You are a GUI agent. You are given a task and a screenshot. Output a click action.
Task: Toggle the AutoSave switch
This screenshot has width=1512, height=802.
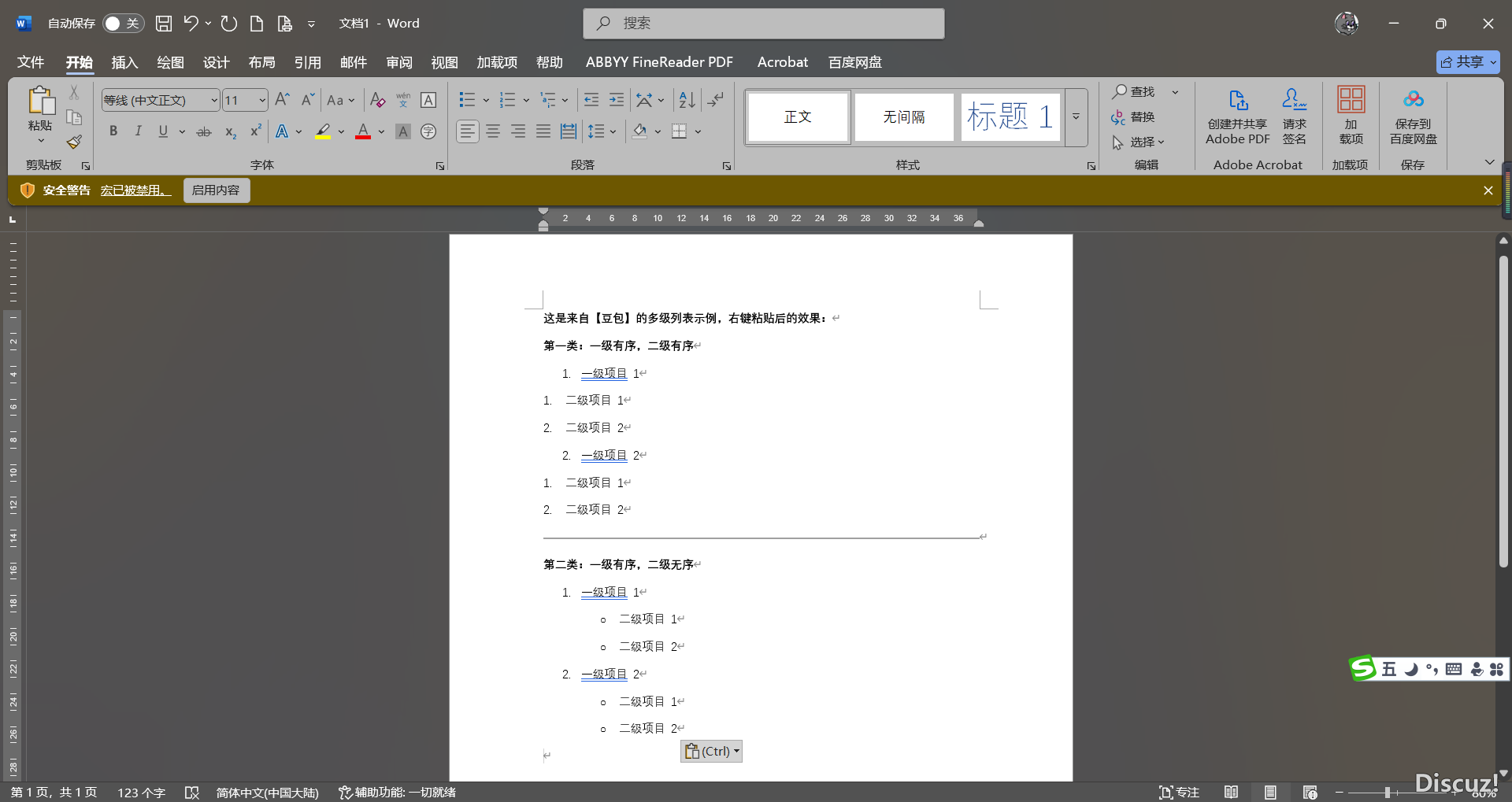click(x=122, y=23)
